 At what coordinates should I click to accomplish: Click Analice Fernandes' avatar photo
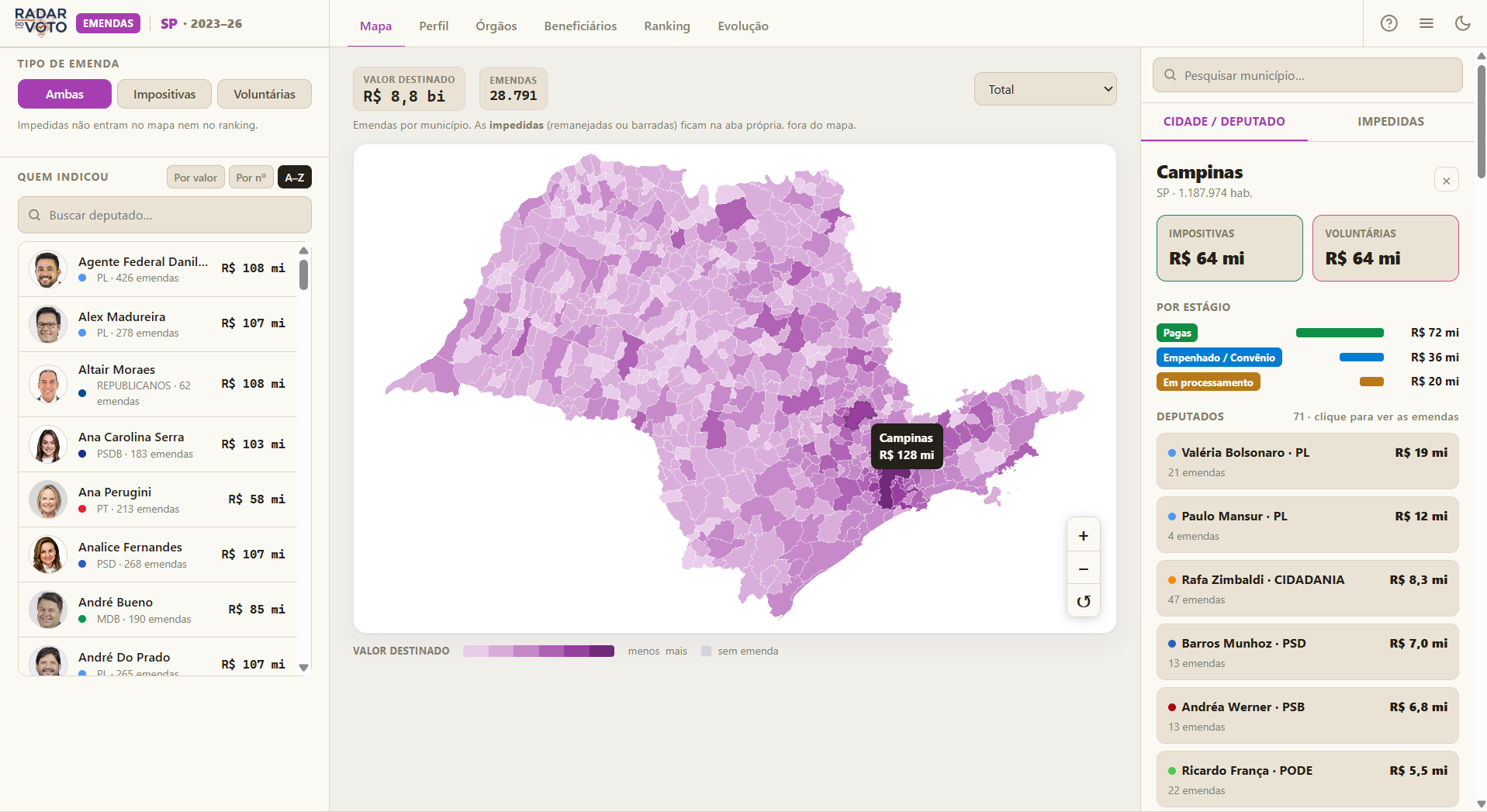[48, 555]
